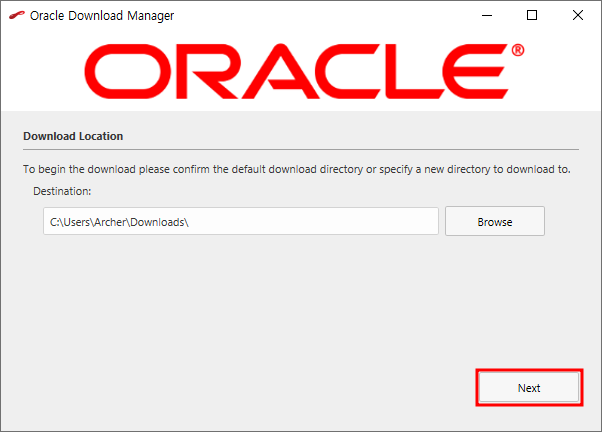602x432 pixels.
Task: Open the Browse folder picker
Action: tap(494, 221)
